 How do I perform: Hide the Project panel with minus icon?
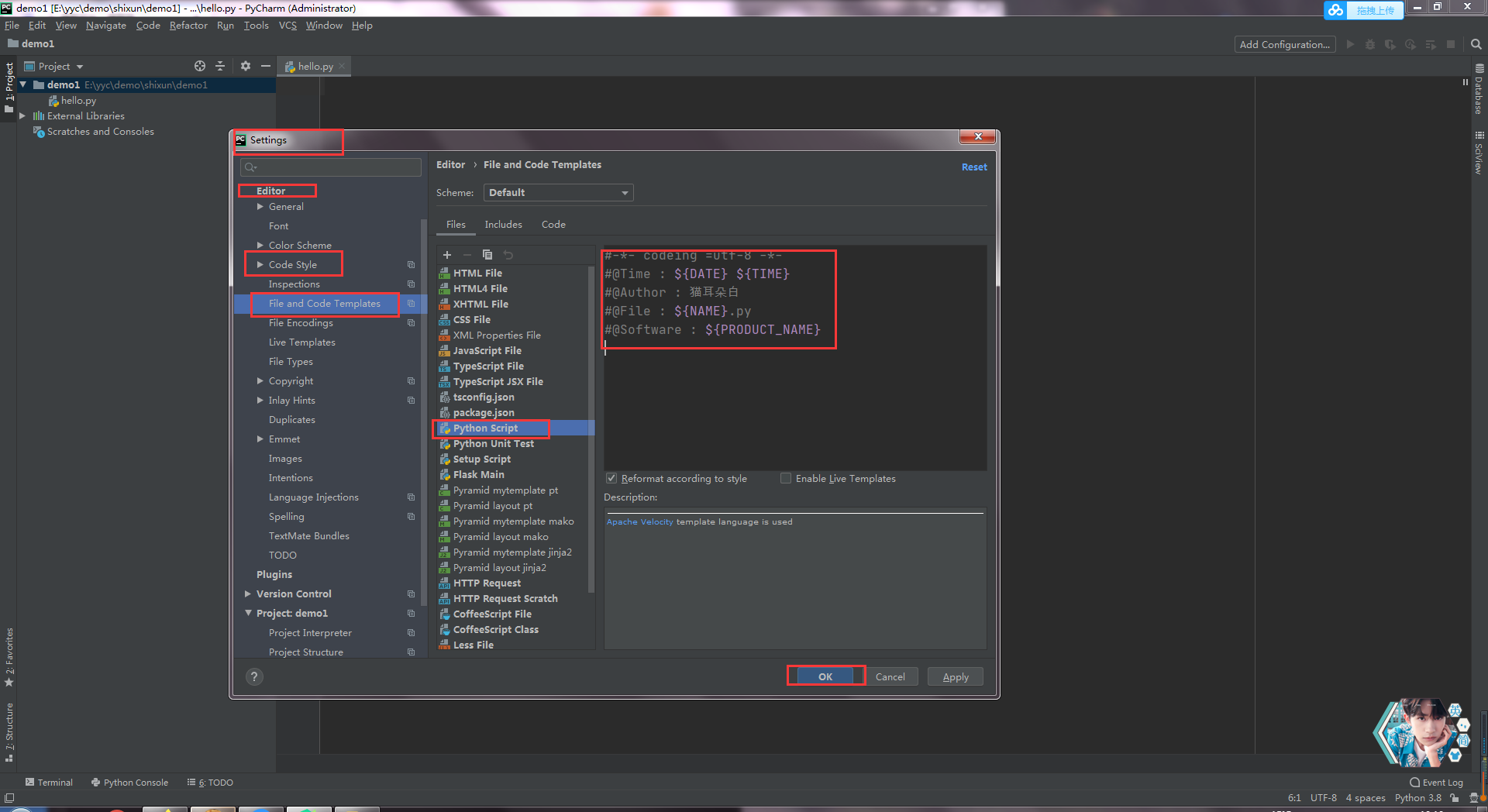[266, 66]
